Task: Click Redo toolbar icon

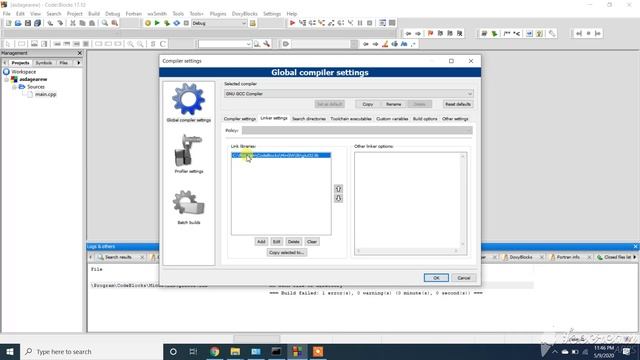Action: [x=60, y=23]
